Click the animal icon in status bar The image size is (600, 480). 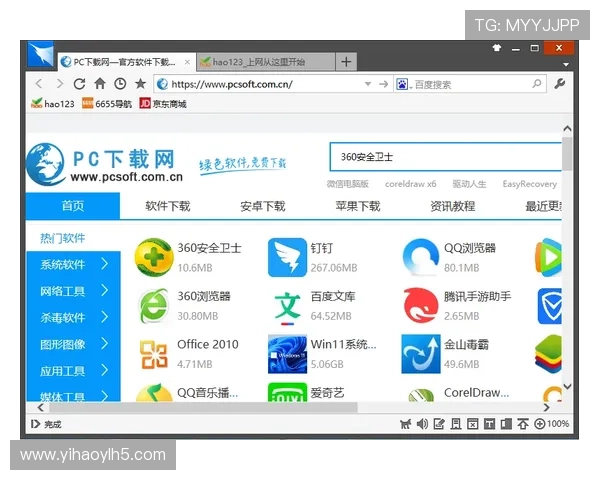click(405, 424)
